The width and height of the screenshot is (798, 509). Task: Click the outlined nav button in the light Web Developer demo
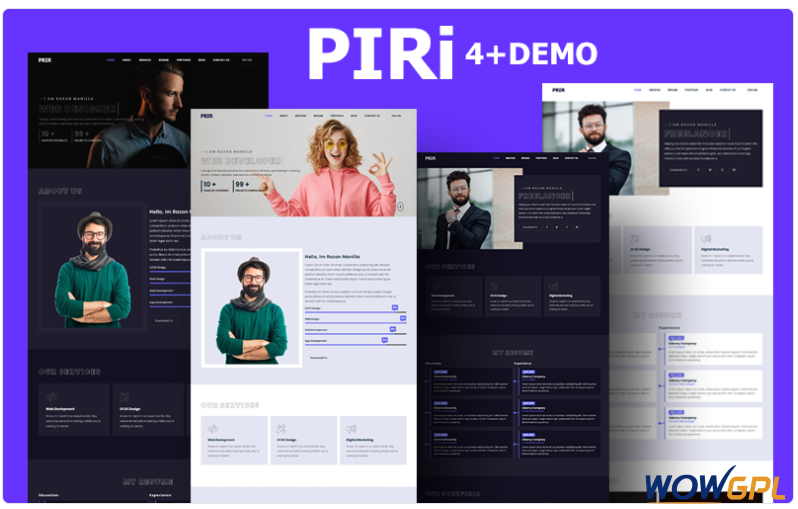(x=396, y=116)
